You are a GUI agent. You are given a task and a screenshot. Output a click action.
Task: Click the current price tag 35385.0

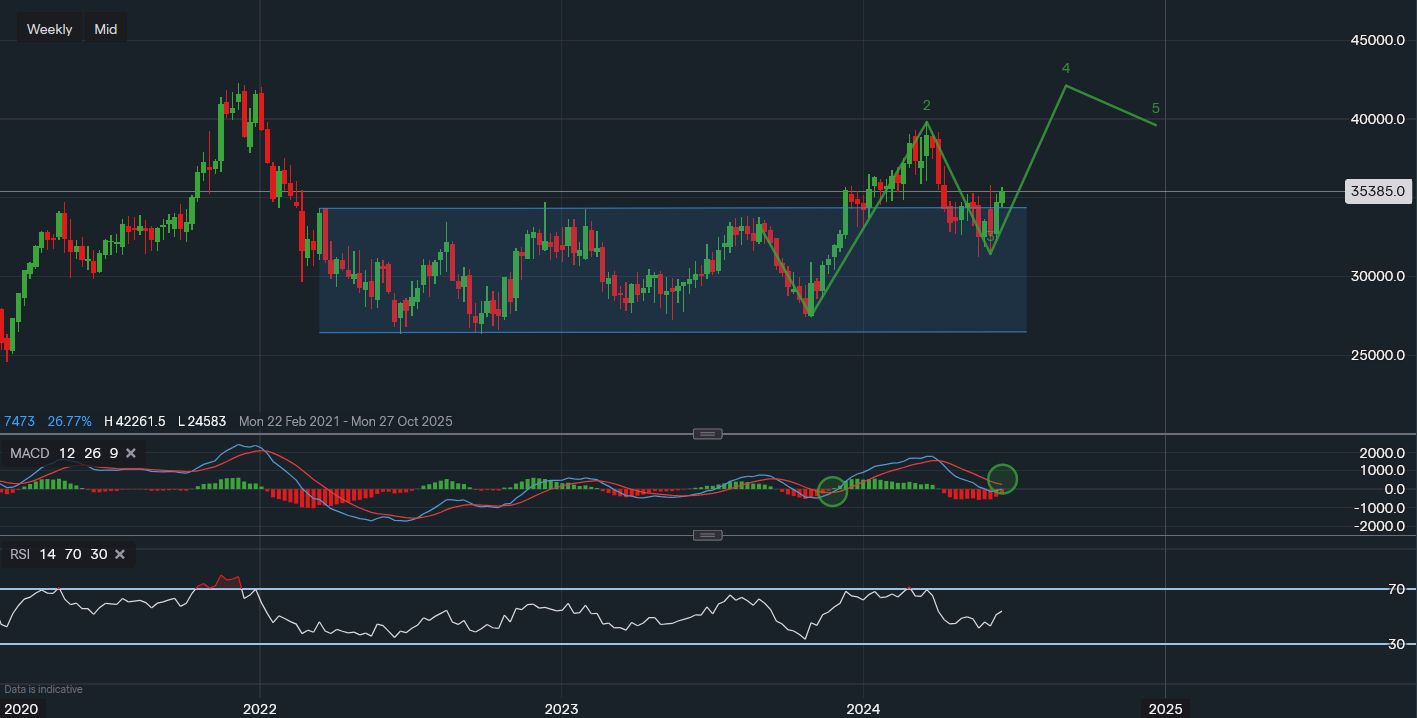coord(1378,191)
